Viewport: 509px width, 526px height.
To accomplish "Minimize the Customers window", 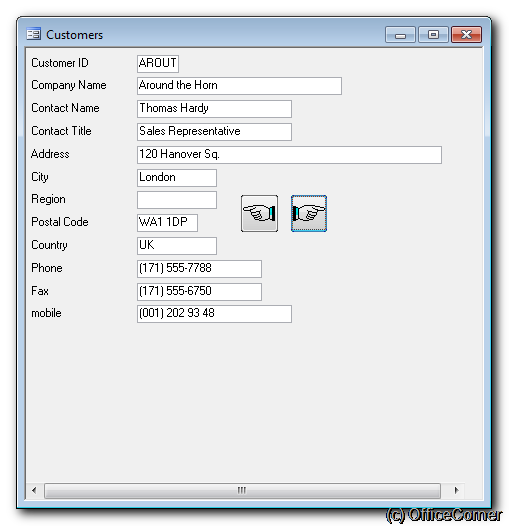I will [400, 35].
